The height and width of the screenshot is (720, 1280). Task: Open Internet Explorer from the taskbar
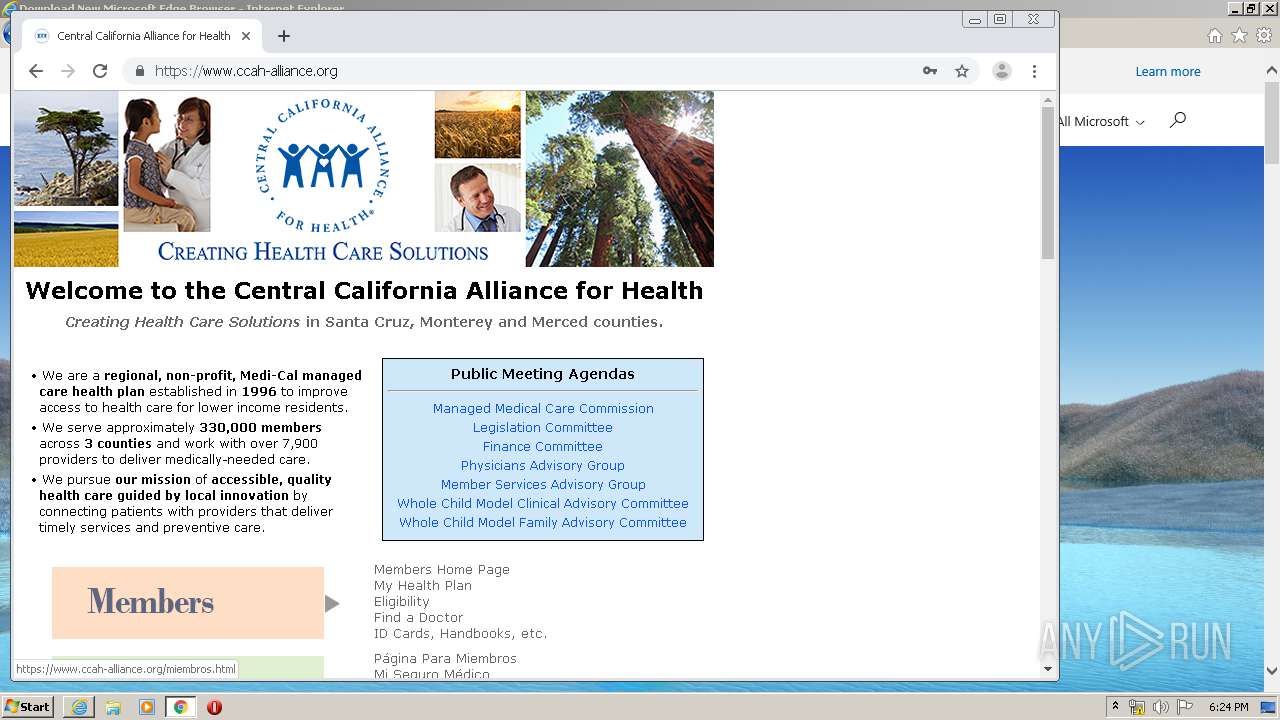(x=79, y=707)
